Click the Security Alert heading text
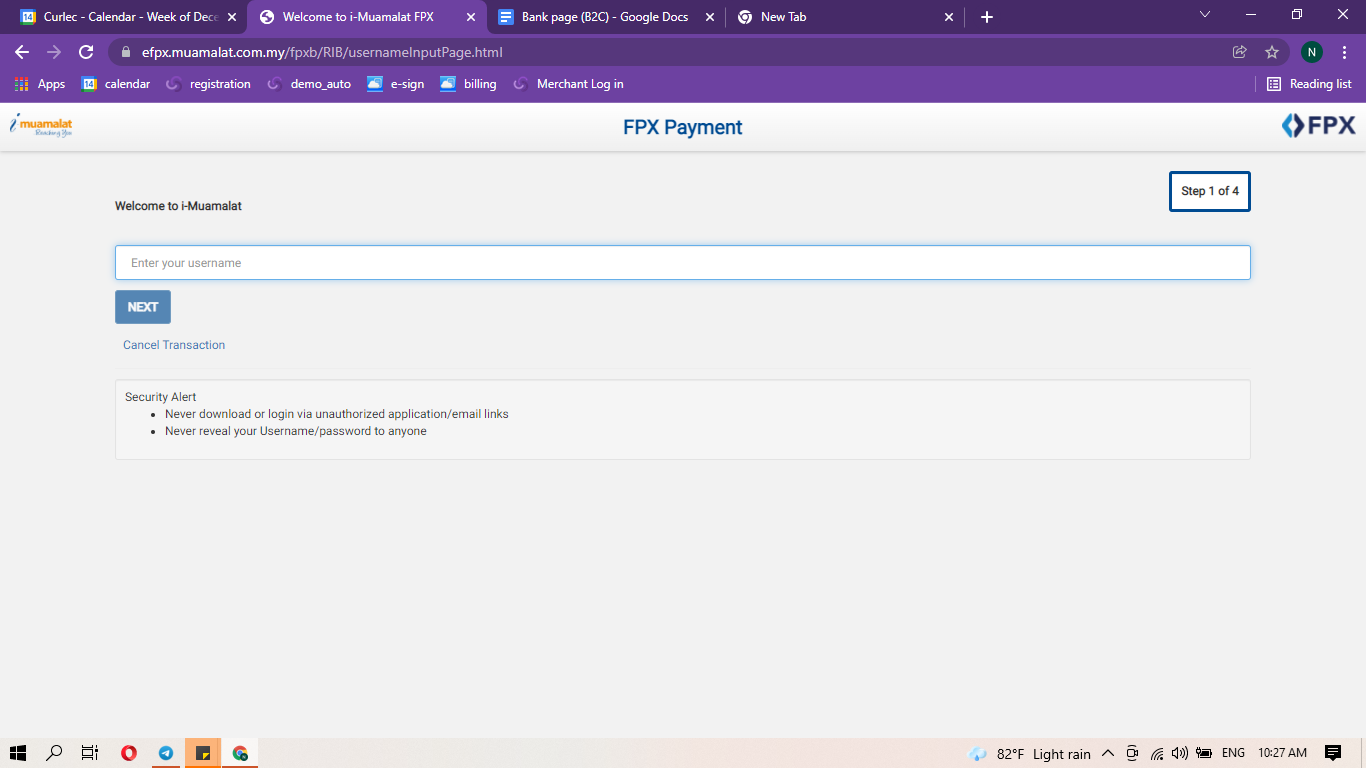Viewport: 1366px width, 768px height. pos(160,397)
